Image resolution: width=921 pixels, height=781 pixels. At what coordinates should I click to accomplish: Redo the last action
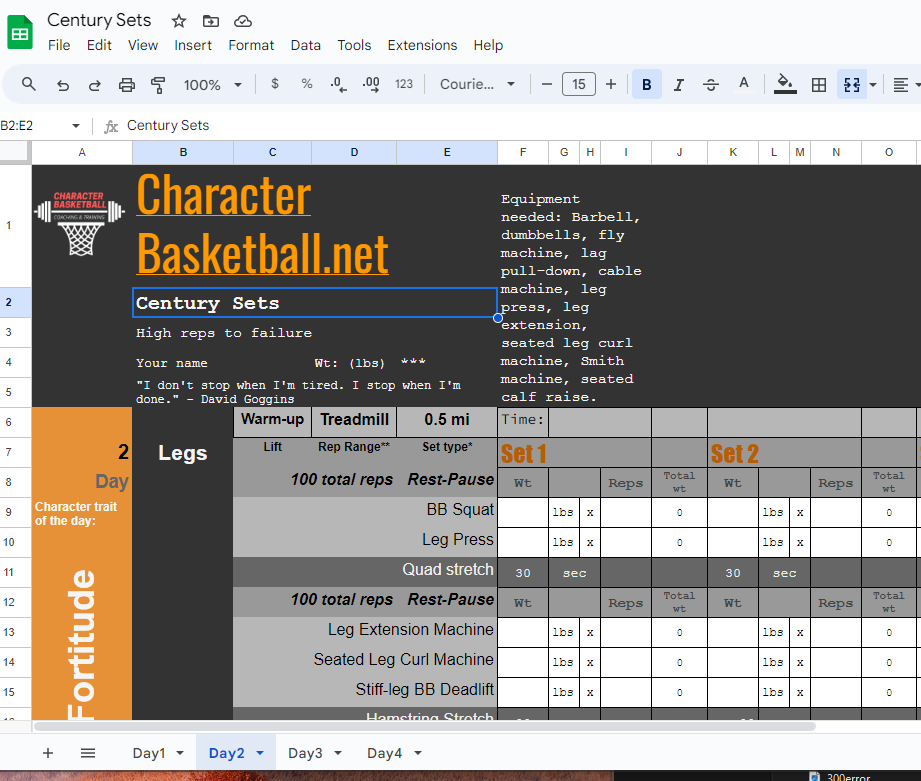pos(95,85)
